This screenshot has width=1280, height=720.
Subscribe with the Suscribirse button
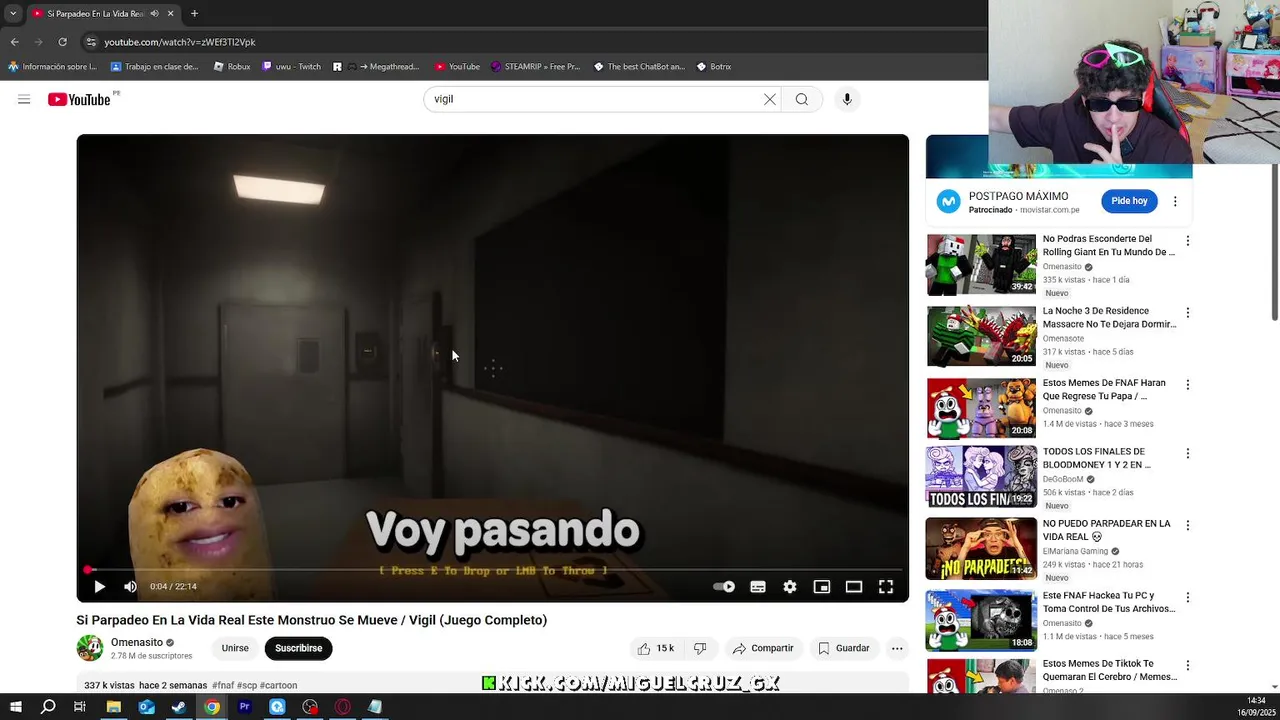298,648
